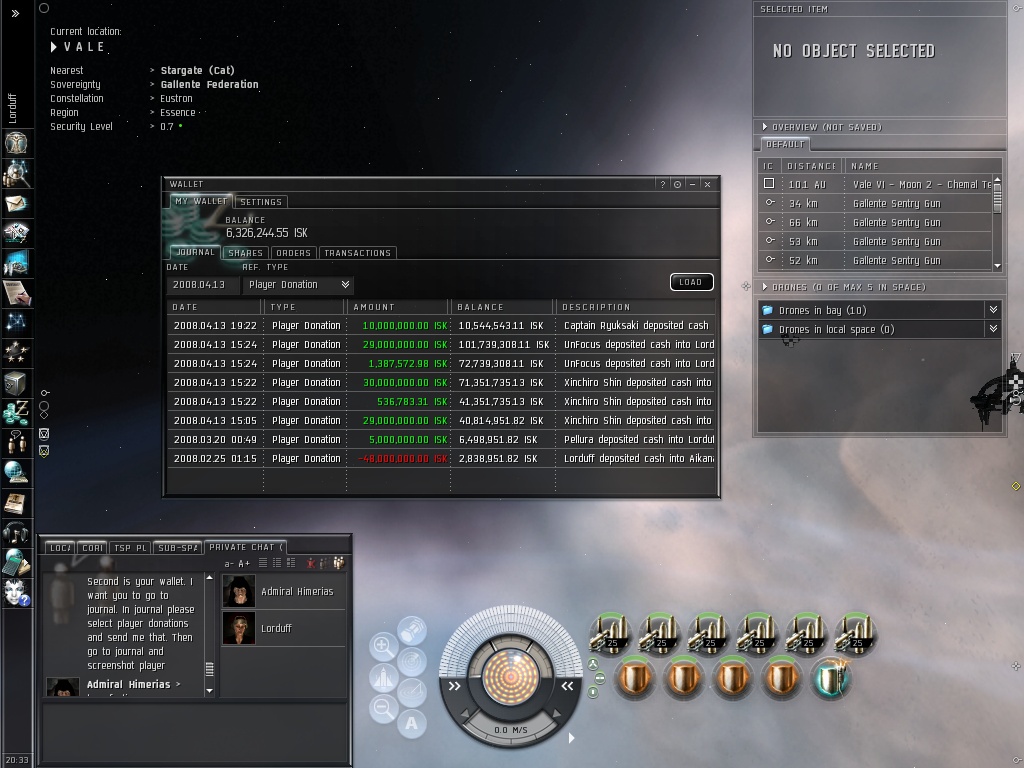Decrease chat font size with a-
The height and width of the screenshot is (768, 1024).
click(x=229, y=564)
